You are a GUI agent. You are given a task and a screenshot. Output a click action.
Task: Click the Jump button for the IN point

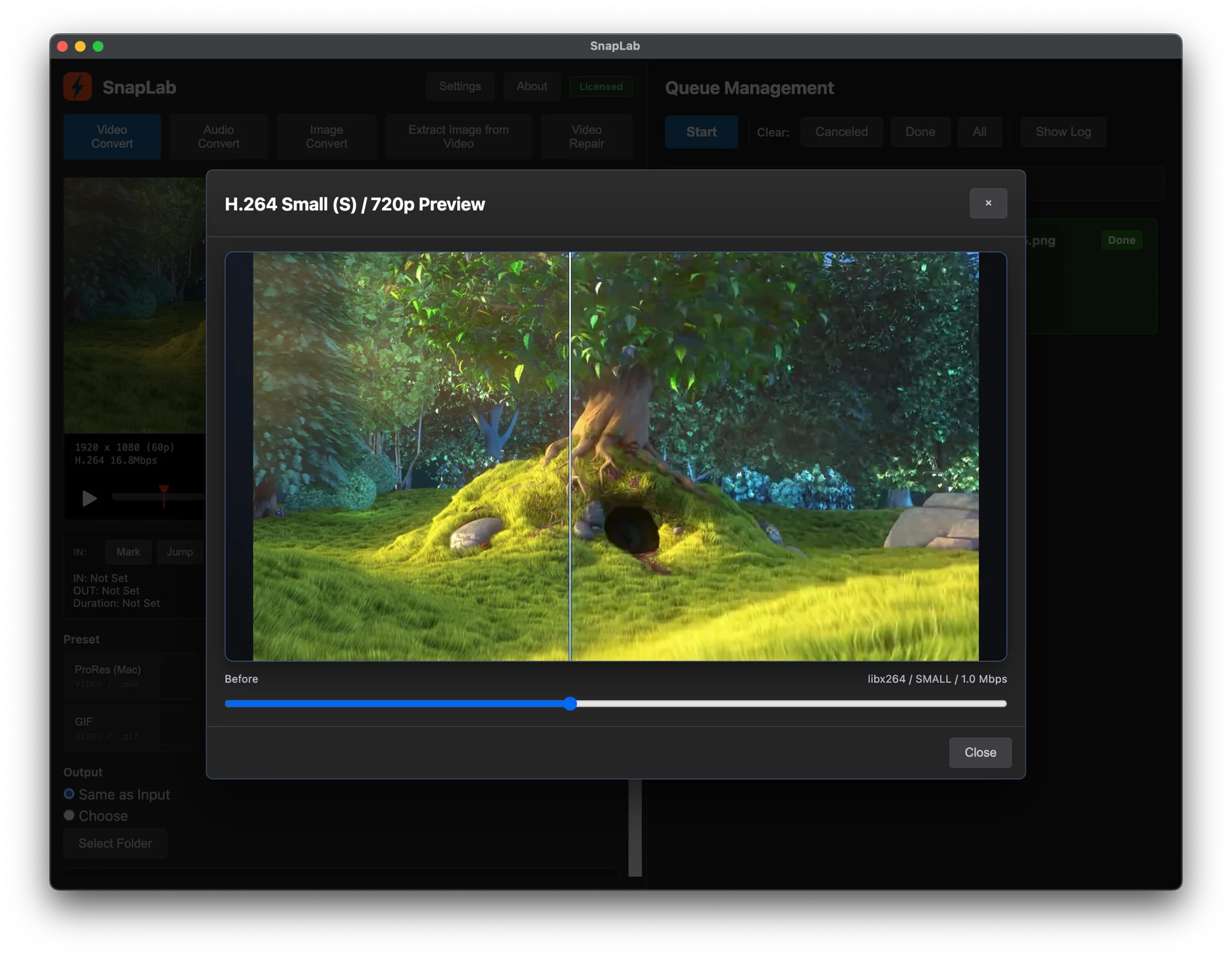pos(180,552)
